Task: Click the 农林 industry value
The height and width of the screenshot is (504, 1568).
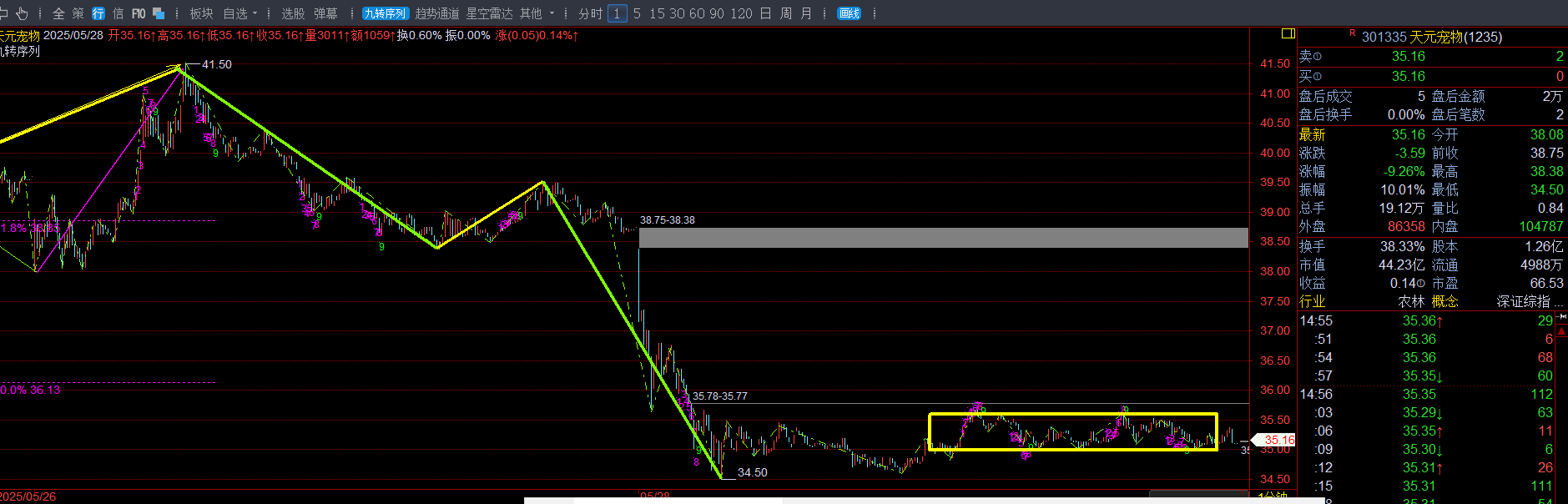Action: click(x=1412, y=301)
